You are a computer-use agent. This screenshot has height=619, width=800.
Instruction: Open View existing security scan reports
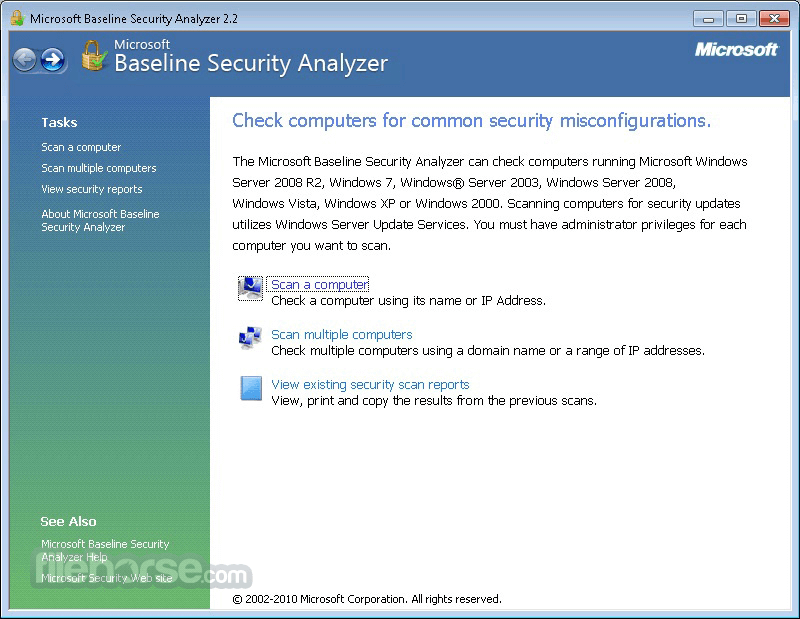(370, 385)
